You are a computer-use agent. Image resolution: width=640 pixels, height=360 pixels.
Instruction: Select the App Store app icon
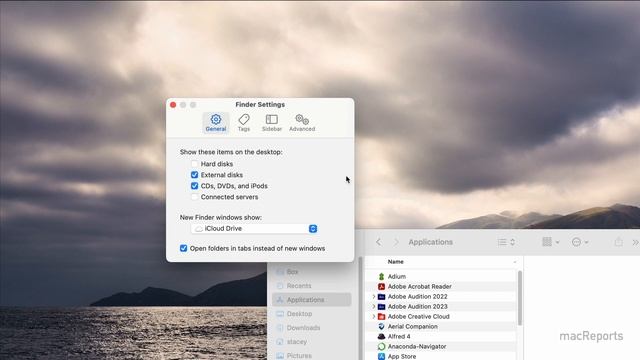pos(381,356)
